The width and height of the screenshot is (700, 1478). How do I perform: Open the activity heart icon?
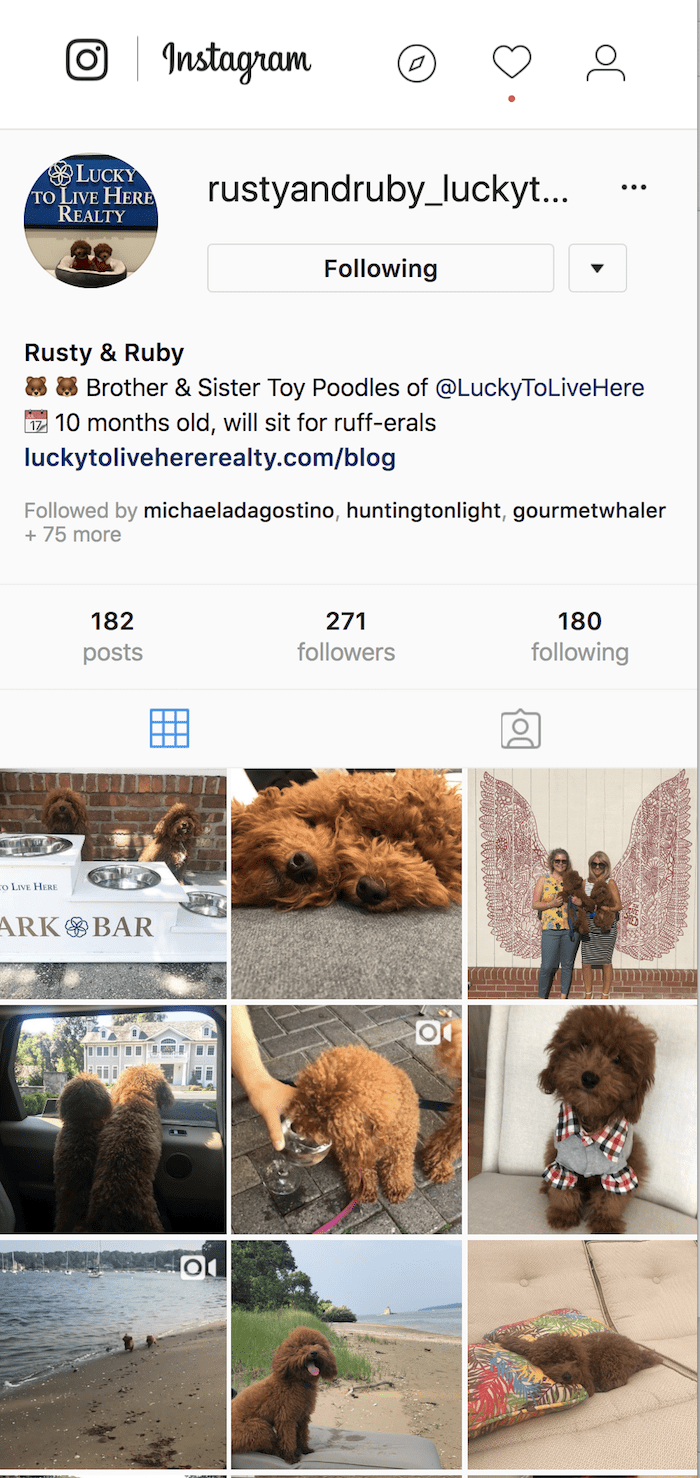point(511,62)
